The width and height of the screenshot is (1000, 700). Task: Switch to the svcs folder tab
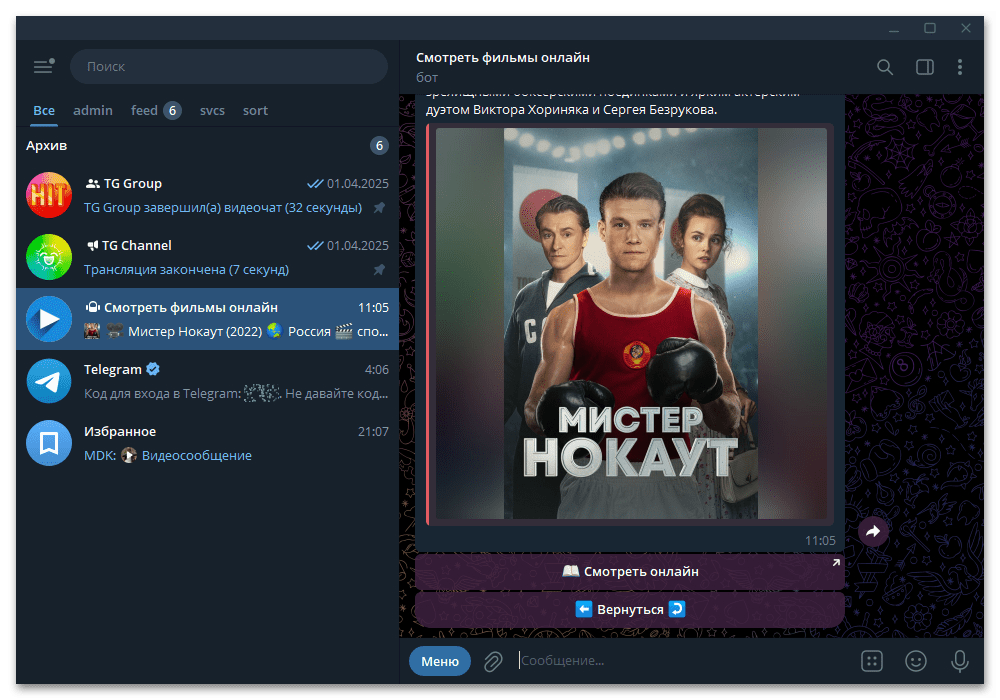coord(212,110)
